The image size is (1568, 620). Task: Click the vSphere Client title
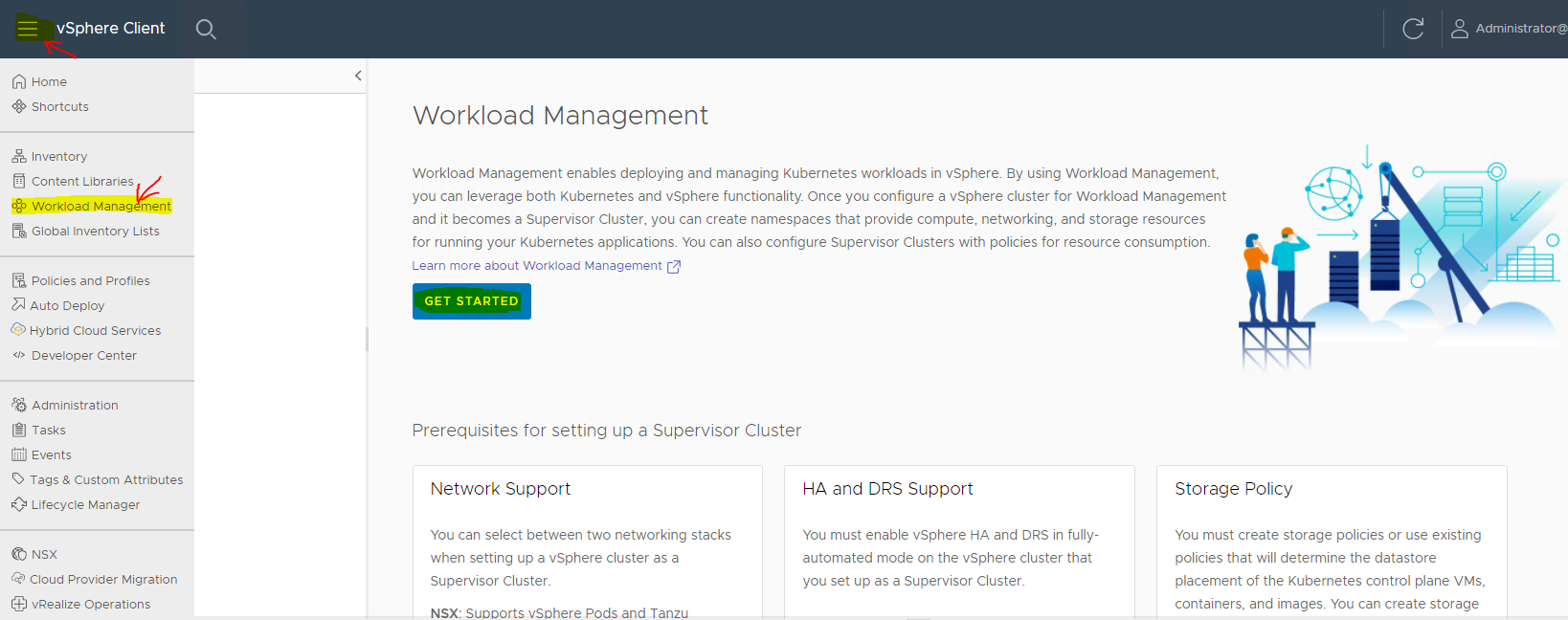coord(110,29)
